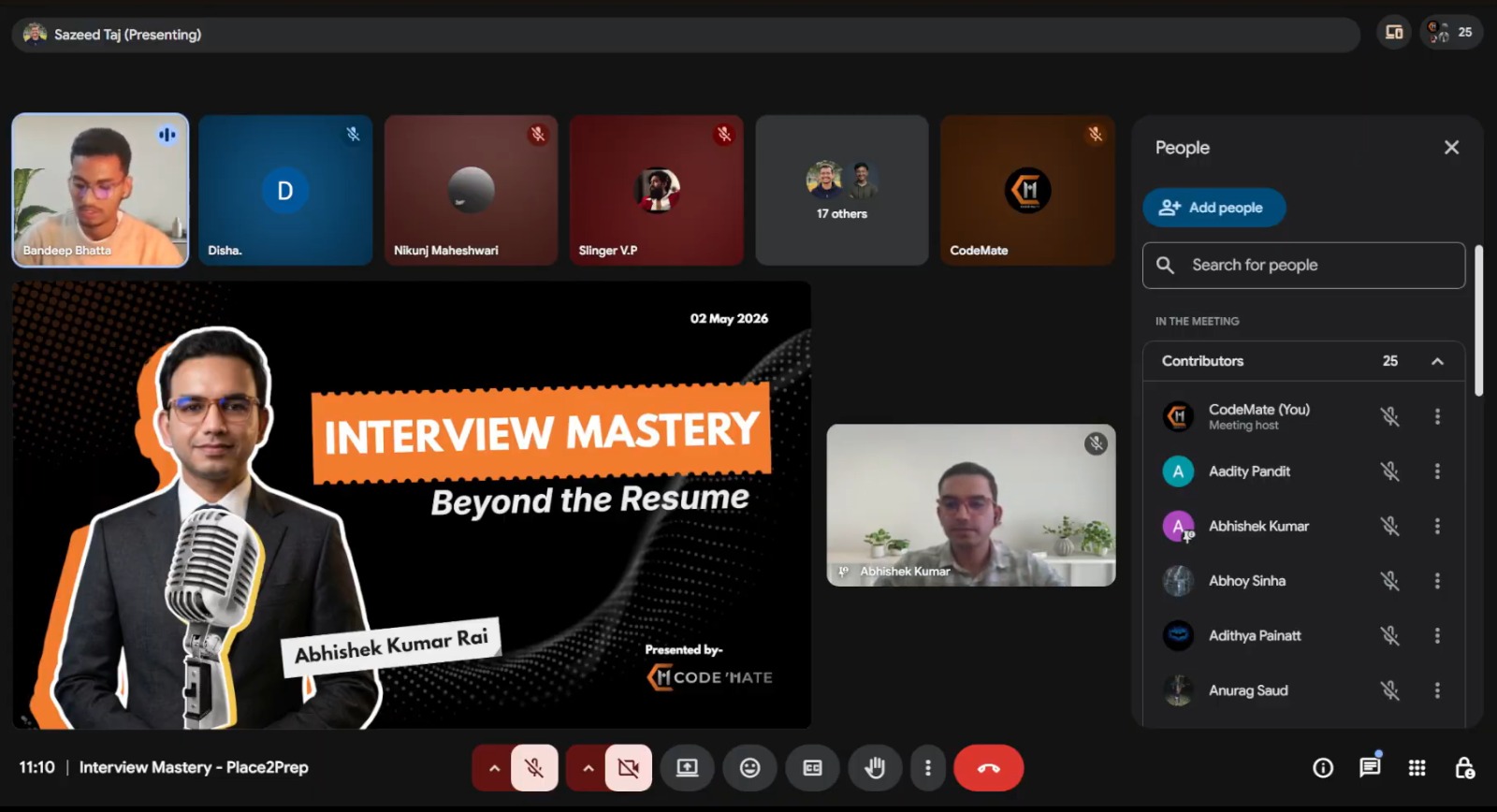Open video settings arrow beside camera
This screenshot has height=812, width=1497.
pos(588,768)
